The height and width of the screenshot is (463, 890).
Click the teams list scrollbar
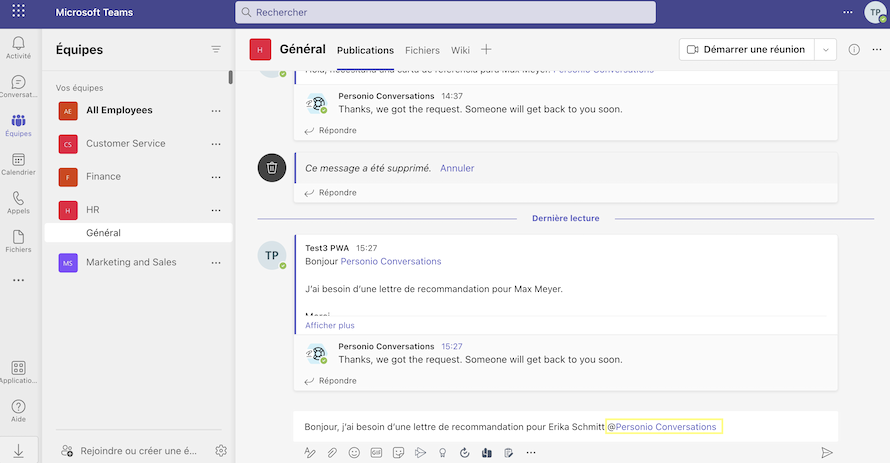230,77
